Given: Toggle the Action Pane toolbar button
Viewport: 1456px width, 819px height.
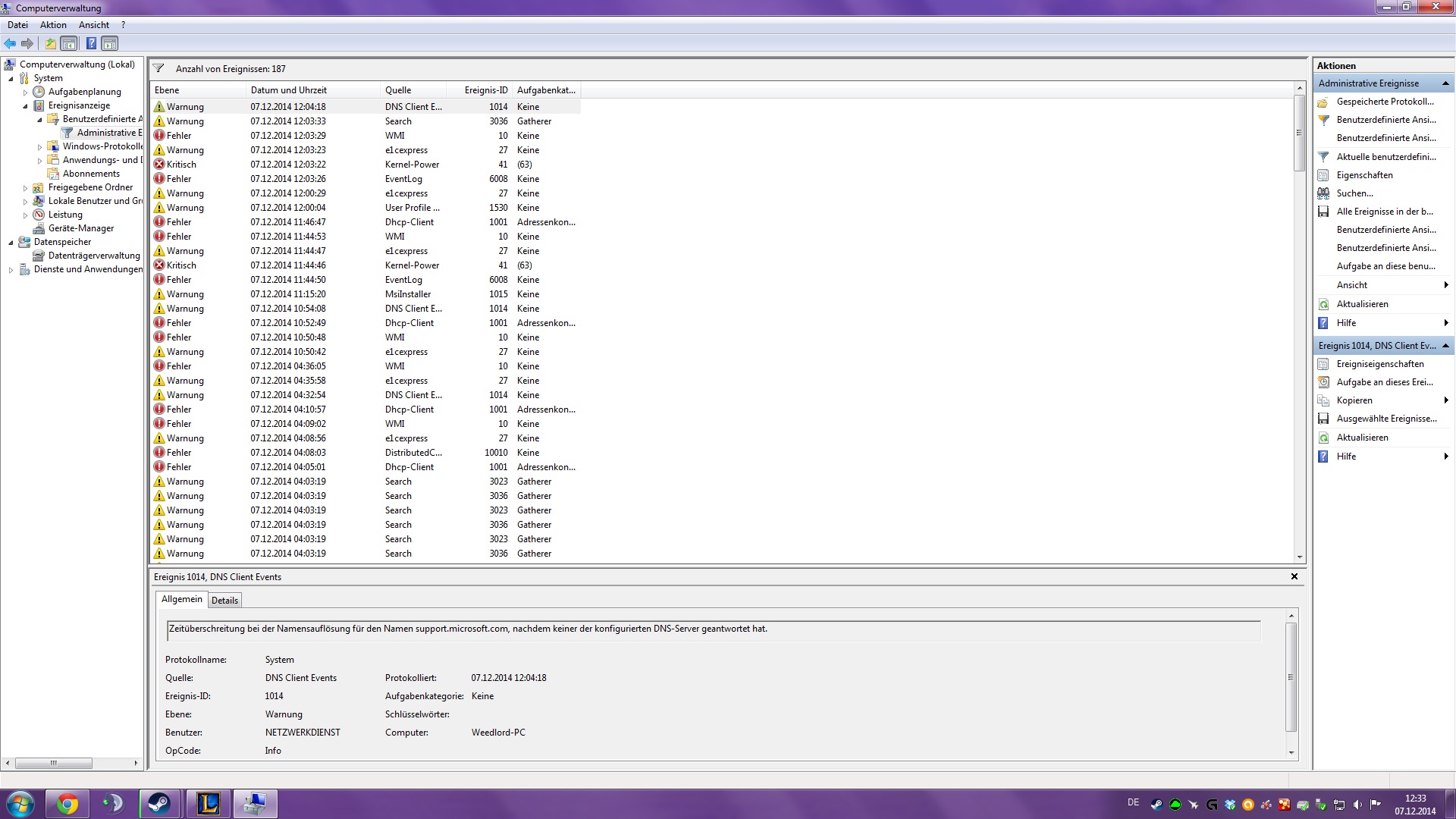Looking at the screenshot, I should 110,43.
